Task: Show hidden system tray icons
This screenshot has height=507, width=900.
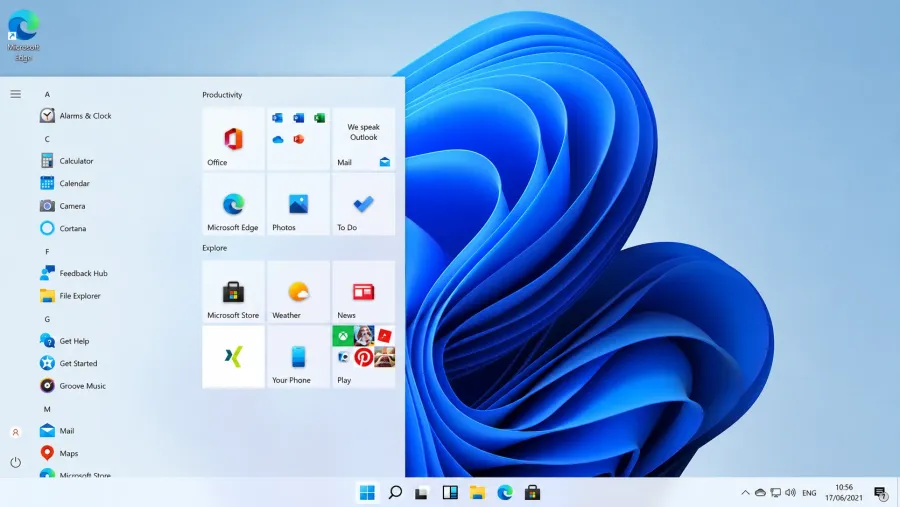Action: (745, 493)
